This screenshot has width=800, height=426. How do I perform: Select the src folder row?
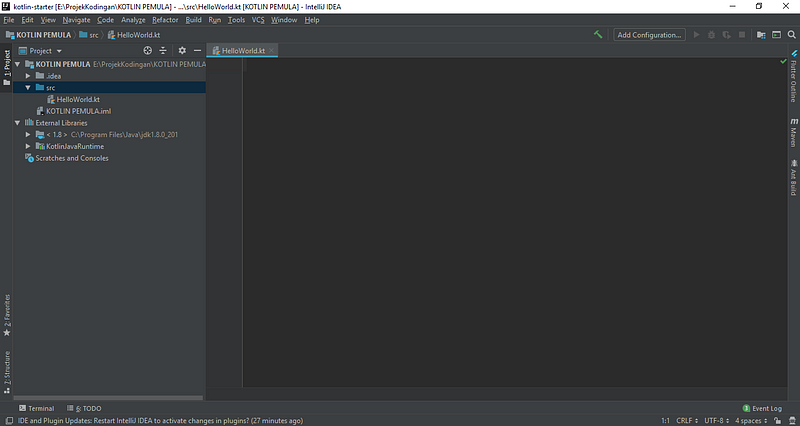[110, 88]
